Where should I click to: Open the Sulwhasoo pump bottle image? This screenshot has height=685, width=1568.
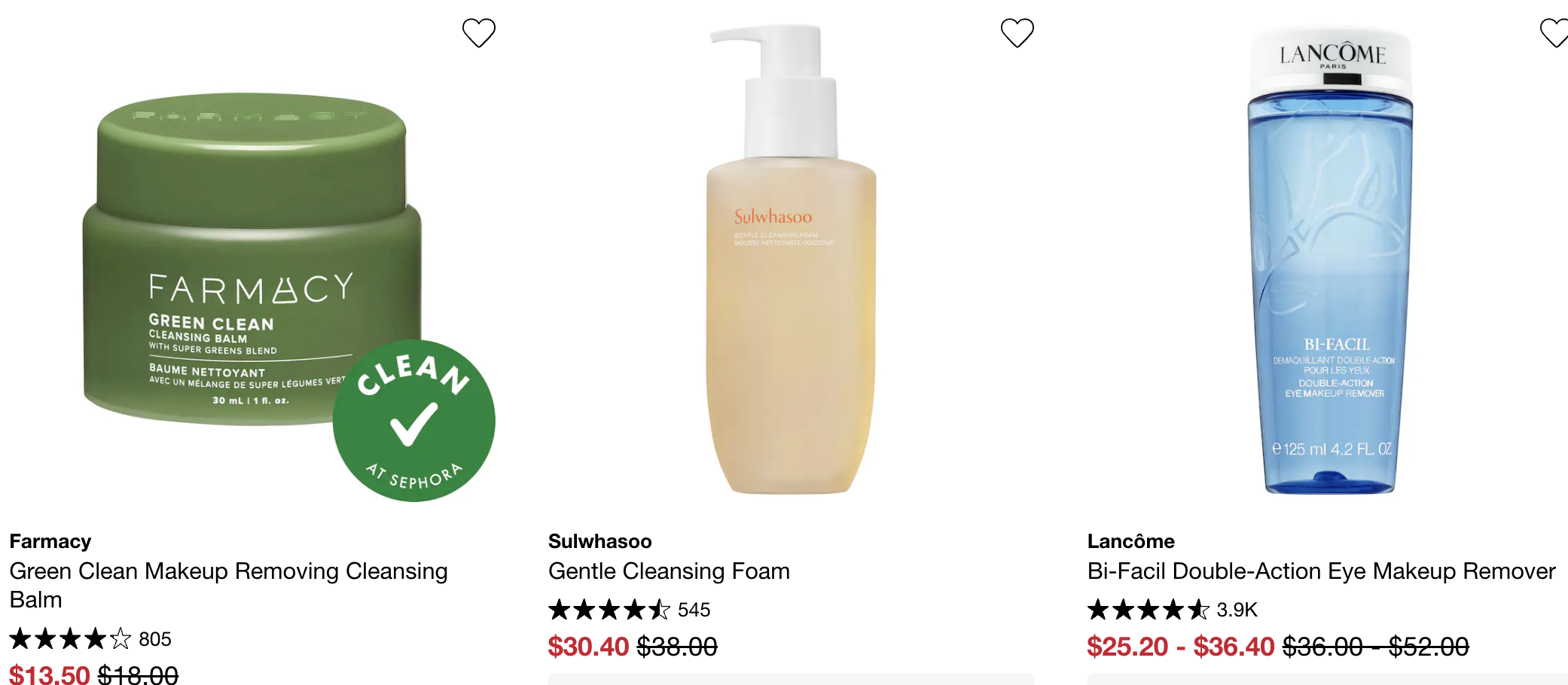tap(791, 260)
